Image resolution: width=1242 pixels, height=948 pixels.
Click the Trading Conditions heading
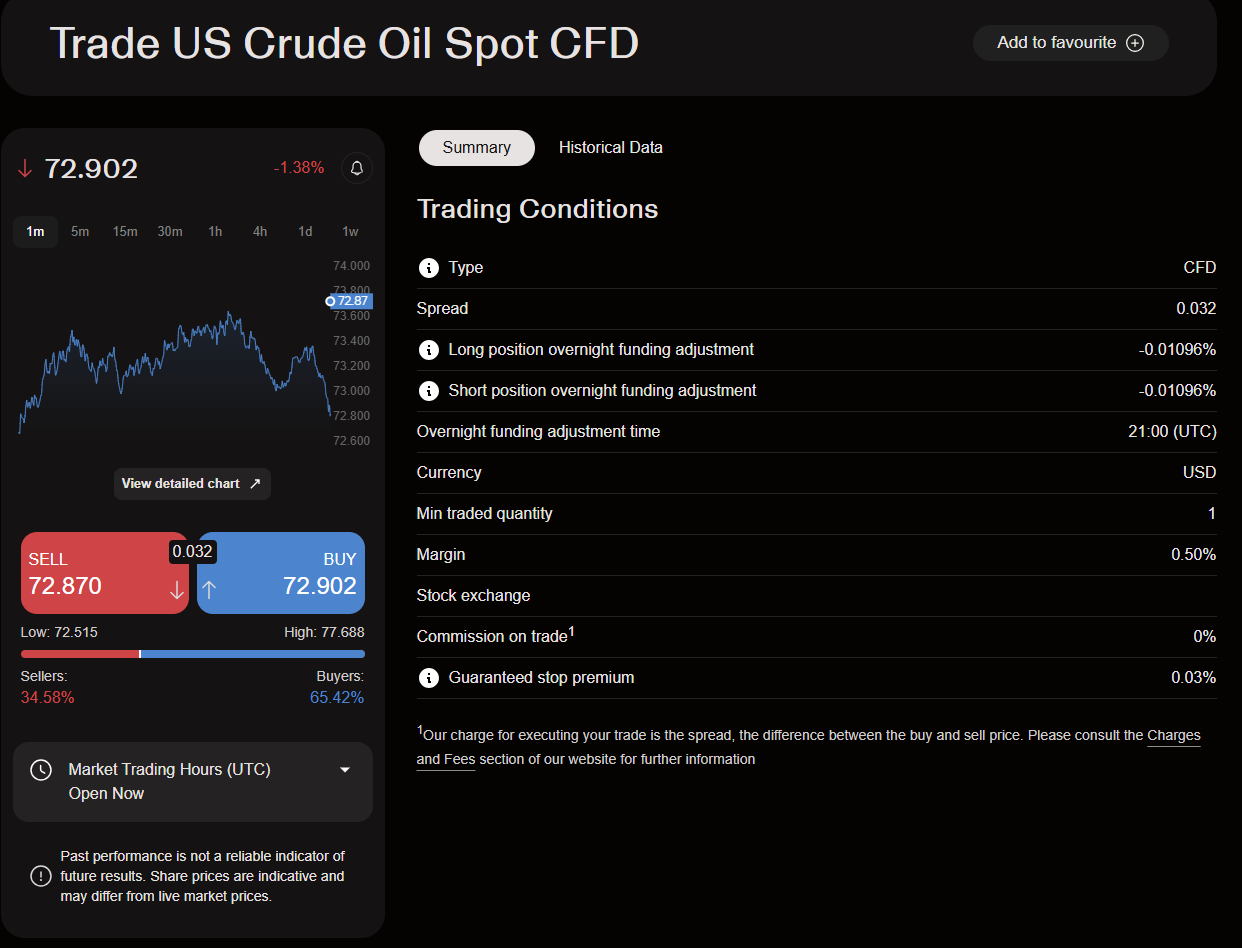click(x=538, y=209)
